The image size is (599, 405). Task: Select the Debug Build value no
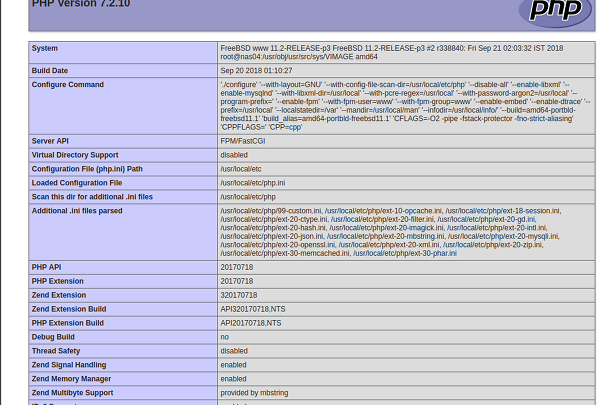pyautogui.click(x=225, y=337)
